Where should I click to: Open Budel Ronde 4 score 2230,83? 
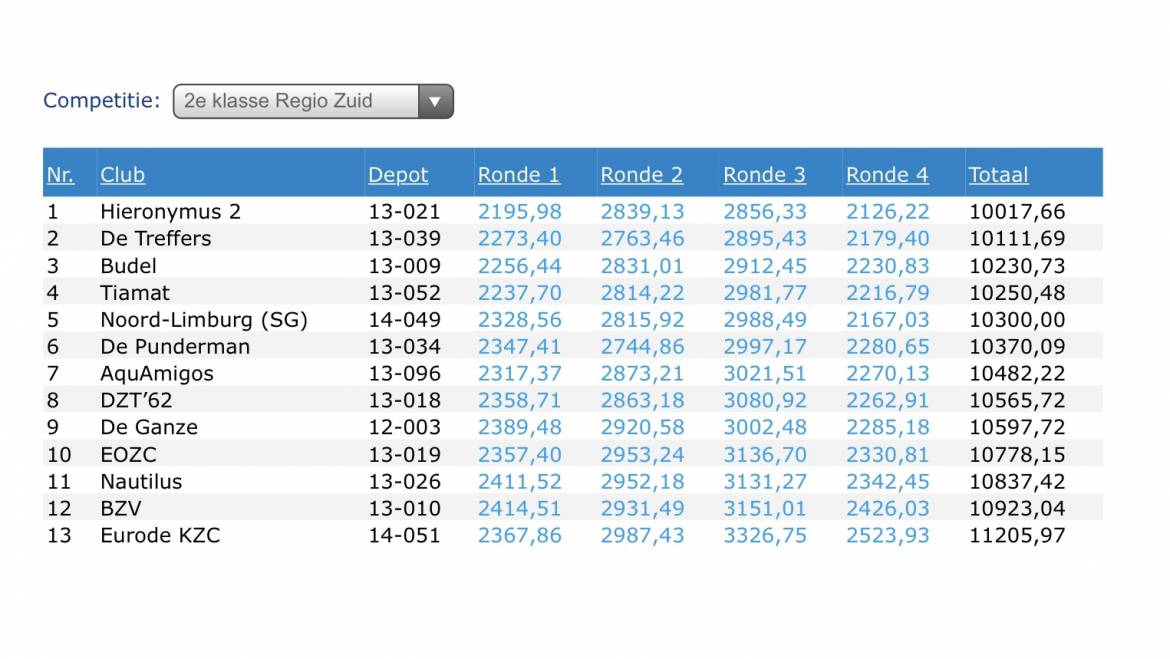coord(888,266)
